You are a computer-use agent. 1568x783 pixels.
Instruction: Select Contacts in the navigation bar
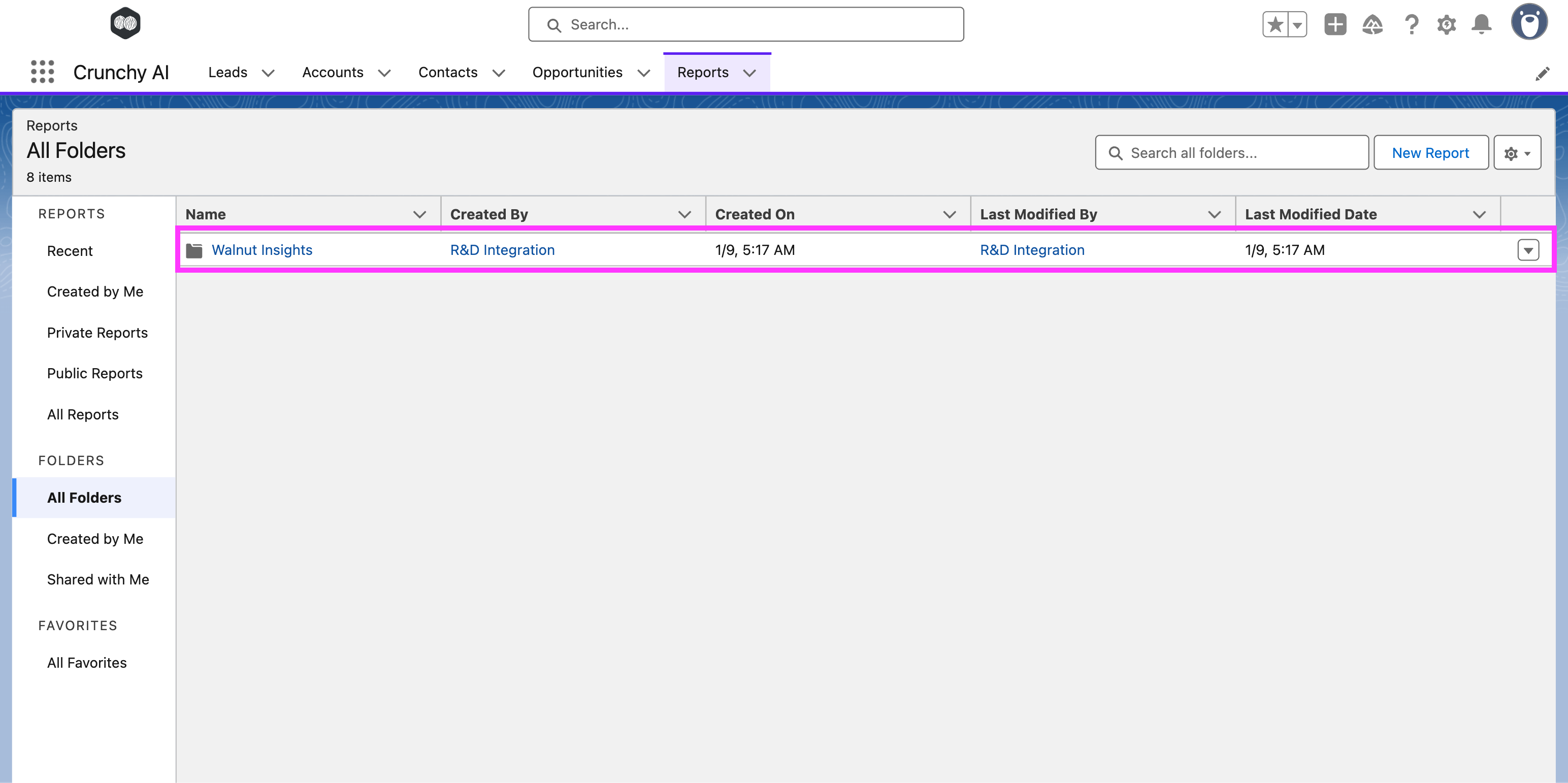pyautogui.click(x=448, y=72)
